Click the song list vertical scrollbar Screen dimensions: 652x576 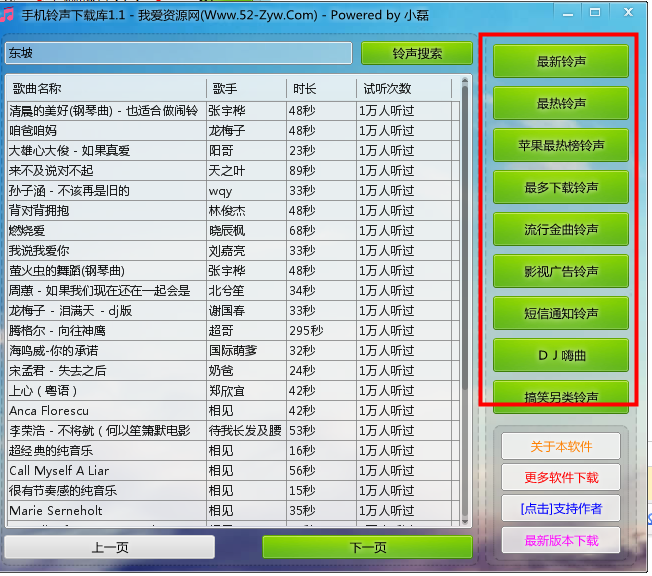[463, 300]
